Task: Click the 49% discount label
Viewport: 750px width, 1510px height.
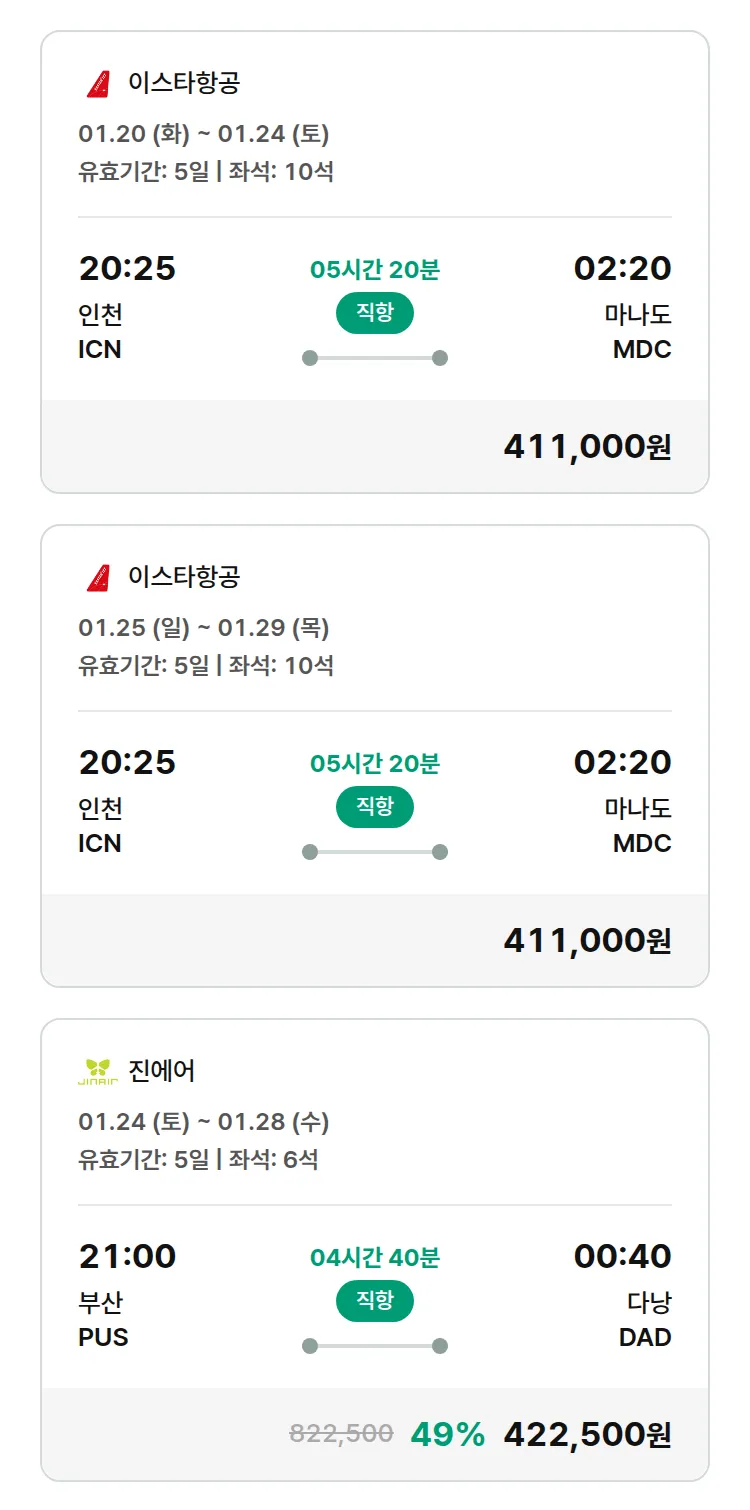Action: point(447,1435)
